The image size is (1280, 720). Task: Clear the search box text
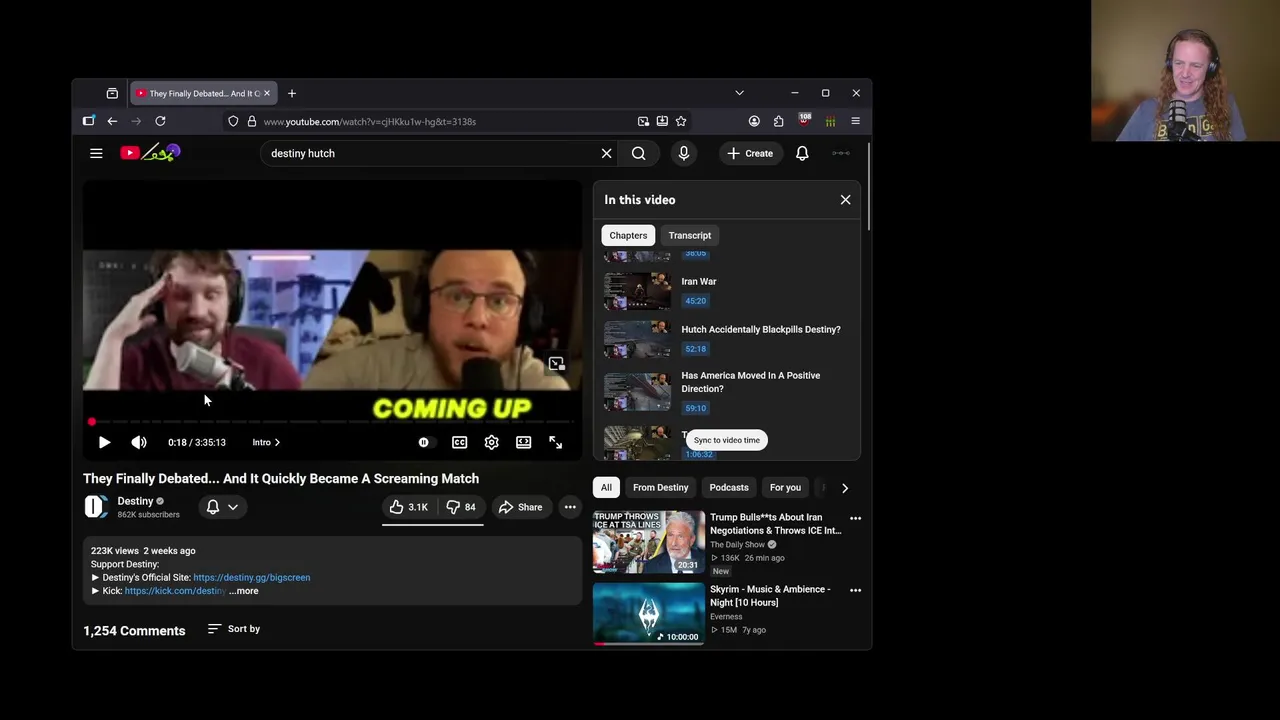pyautogui.click(x=606, y=153)
